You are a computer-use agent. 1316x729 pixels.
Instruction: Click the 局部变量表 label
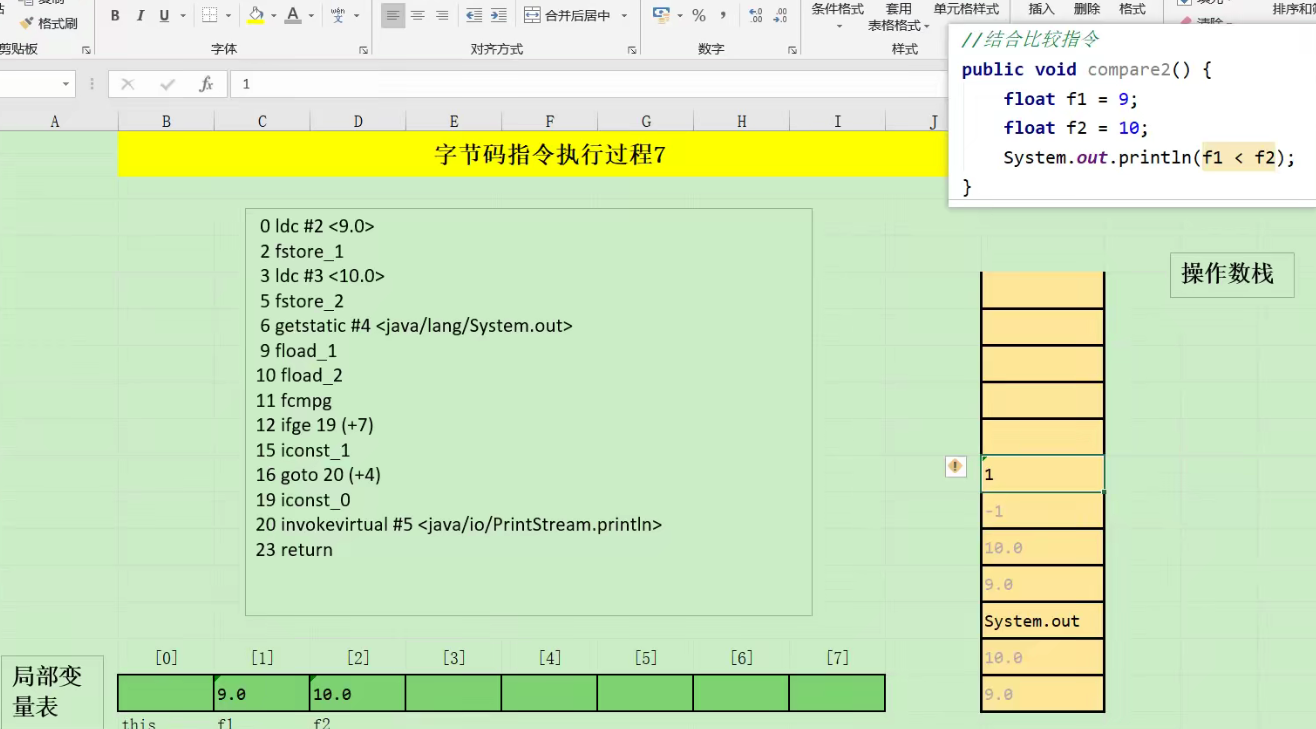(x=52, y=692)
